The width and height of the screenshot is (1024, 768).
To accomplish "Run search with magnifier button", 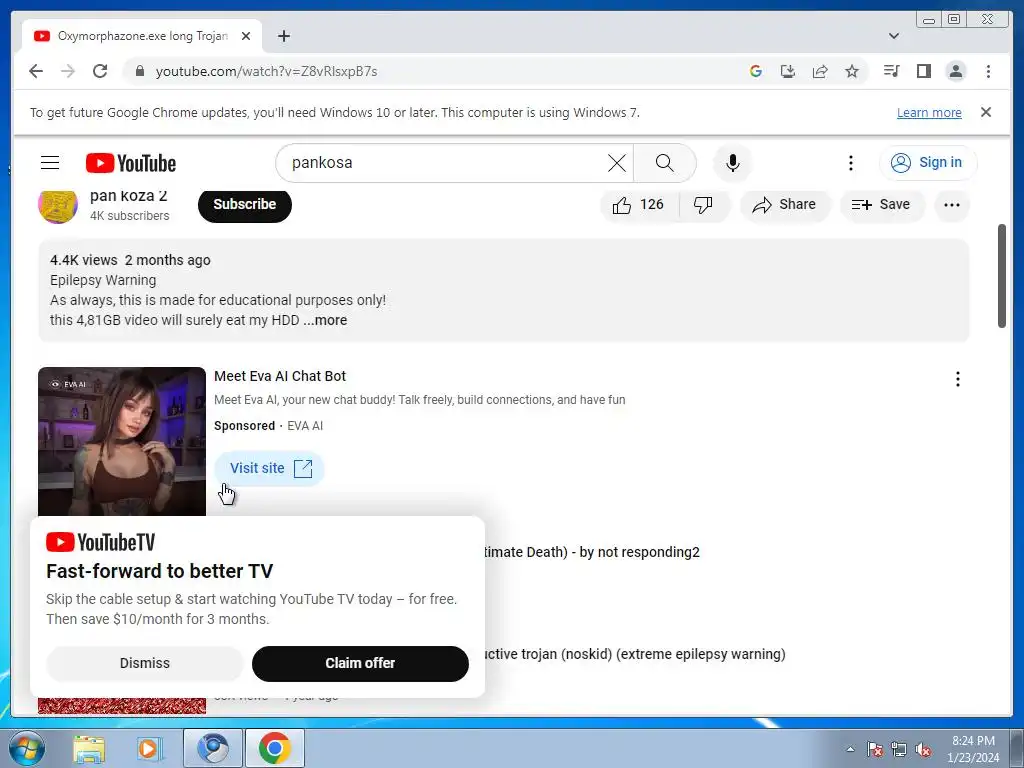I will (664, 163).
